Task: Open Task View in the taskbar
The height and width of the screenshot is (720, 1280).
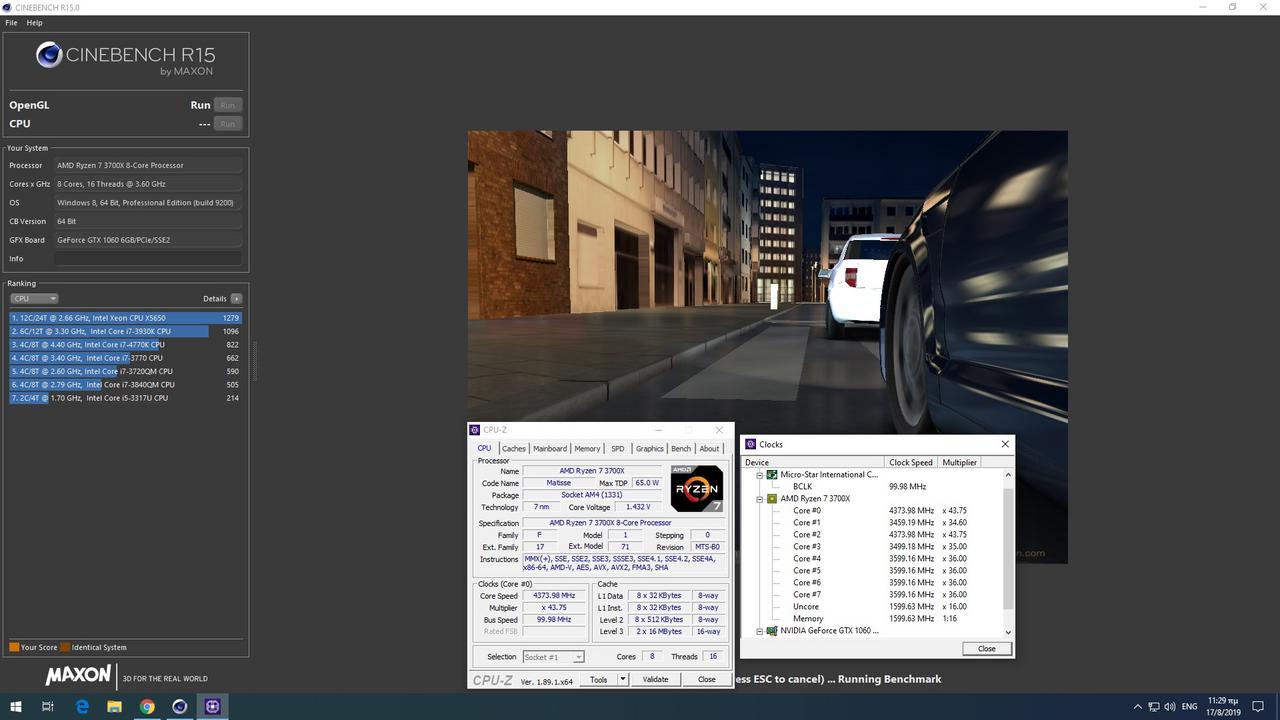Action: point(48,706)
